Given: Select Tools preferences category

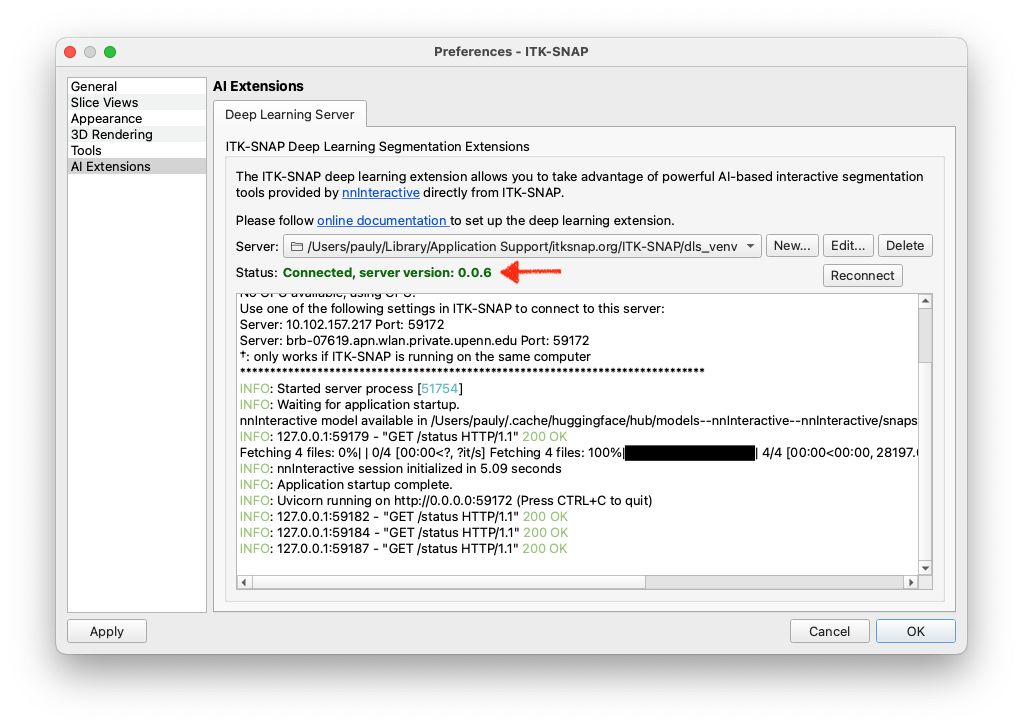Looking at the screenshot, I should pos(136,151).
